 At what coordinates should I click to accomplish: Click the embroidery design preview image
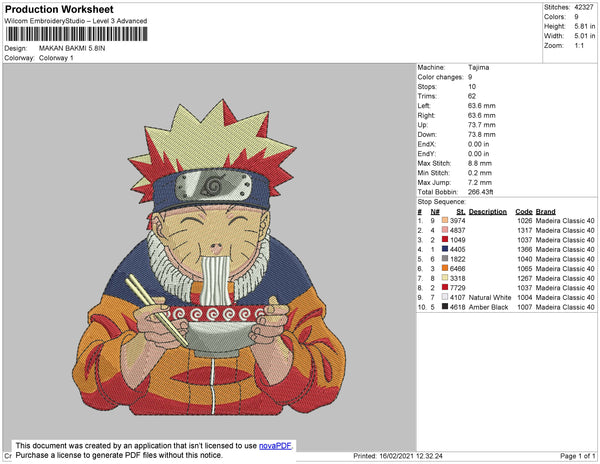click(x=209, y=257)
